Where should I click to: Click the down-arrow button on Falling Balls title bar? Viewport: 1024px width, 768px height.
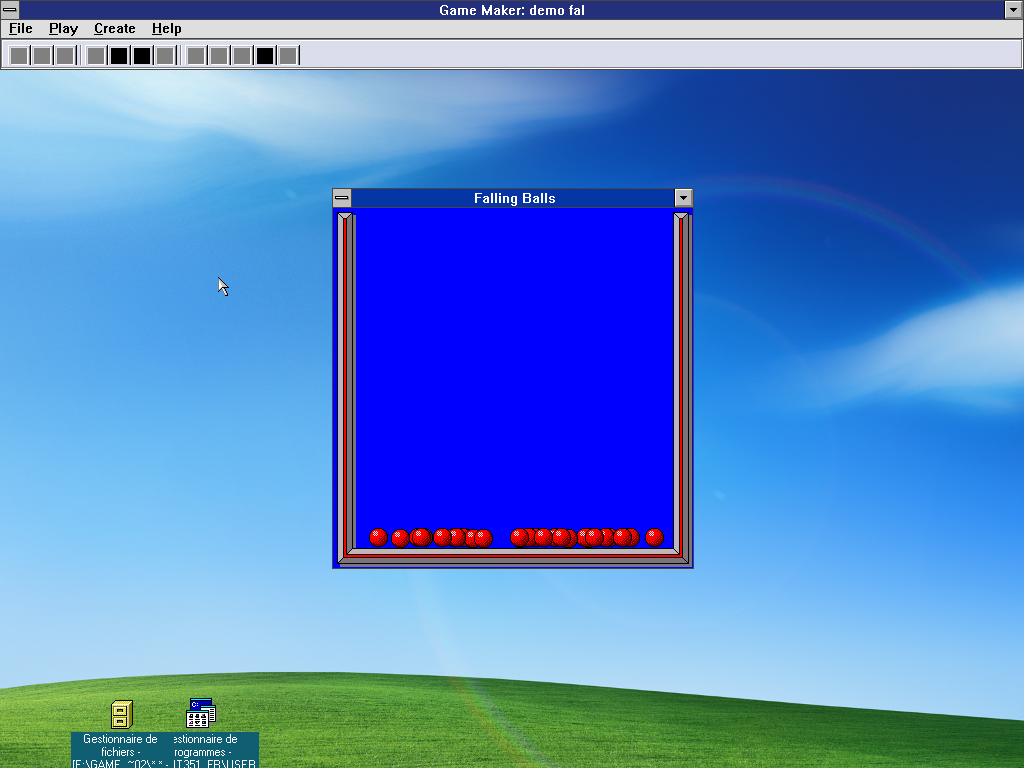(683, 198)
